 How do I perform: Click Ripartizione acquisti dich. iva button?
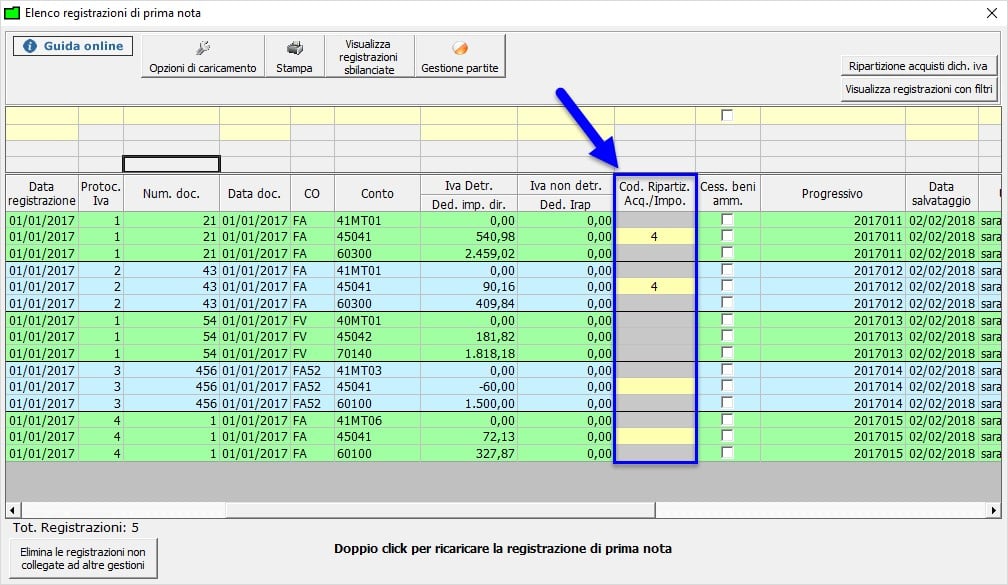click(x=918, y=66)
